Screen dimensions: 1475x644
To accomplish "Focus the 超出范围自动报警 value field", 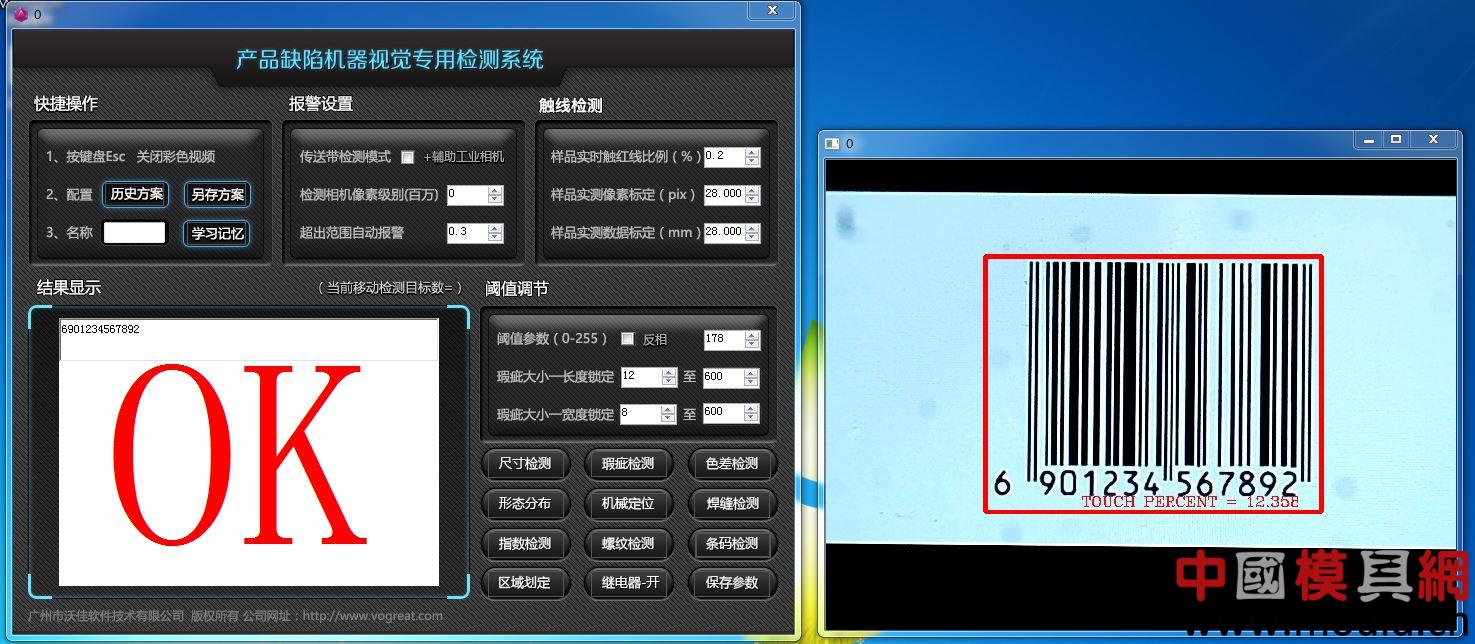I will [467, 233].
